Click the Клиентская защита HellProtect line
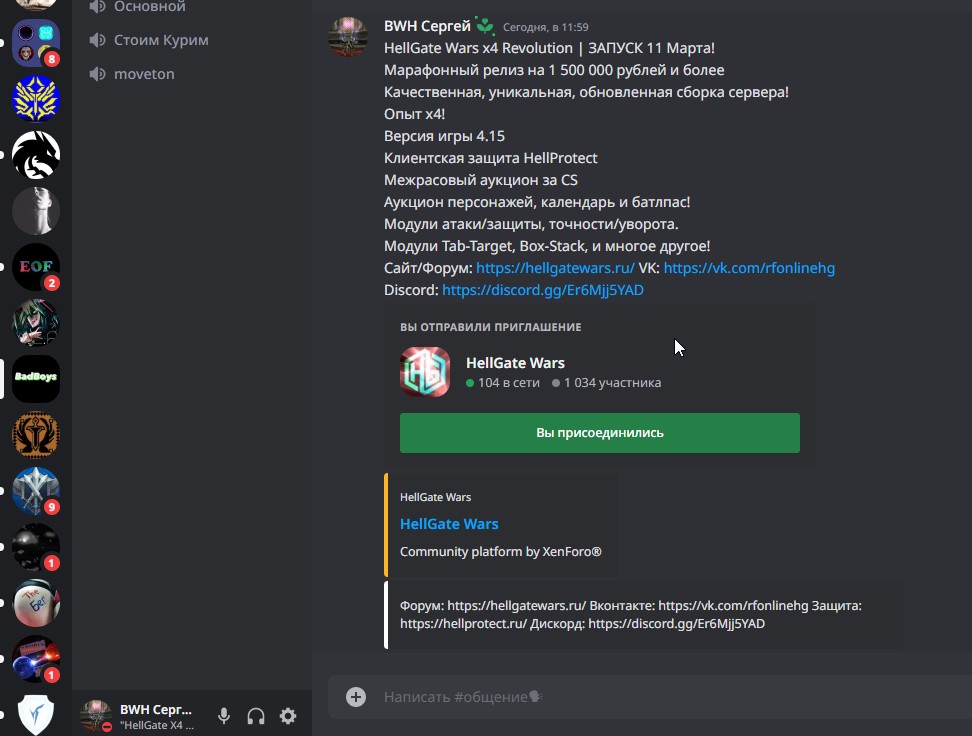This screenshot has width=972, height=736. [490, 158]
